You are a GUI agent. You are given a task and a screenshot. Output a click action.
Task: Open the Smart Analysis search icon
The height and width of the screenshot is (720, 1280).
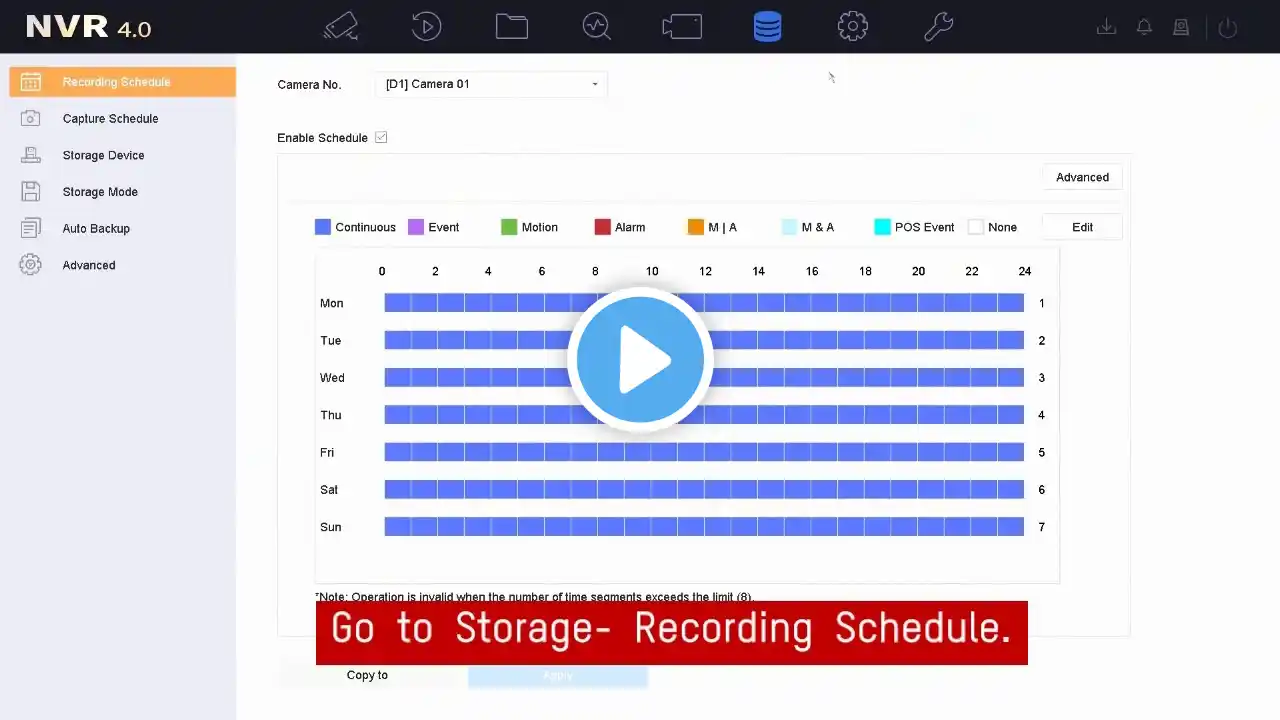[x=597, y=26]
